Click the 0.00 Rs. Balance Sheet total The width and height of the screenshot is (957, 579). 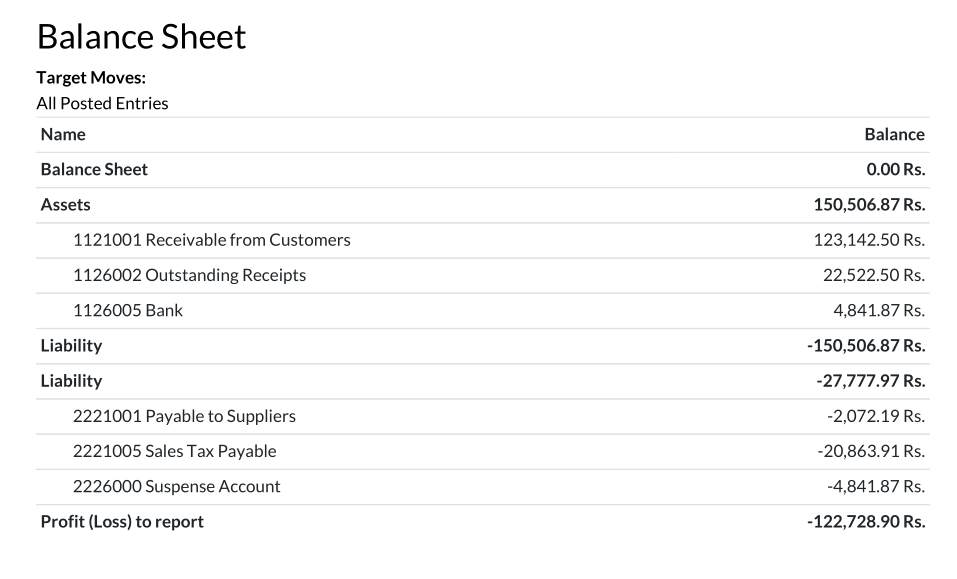point(896,170)
